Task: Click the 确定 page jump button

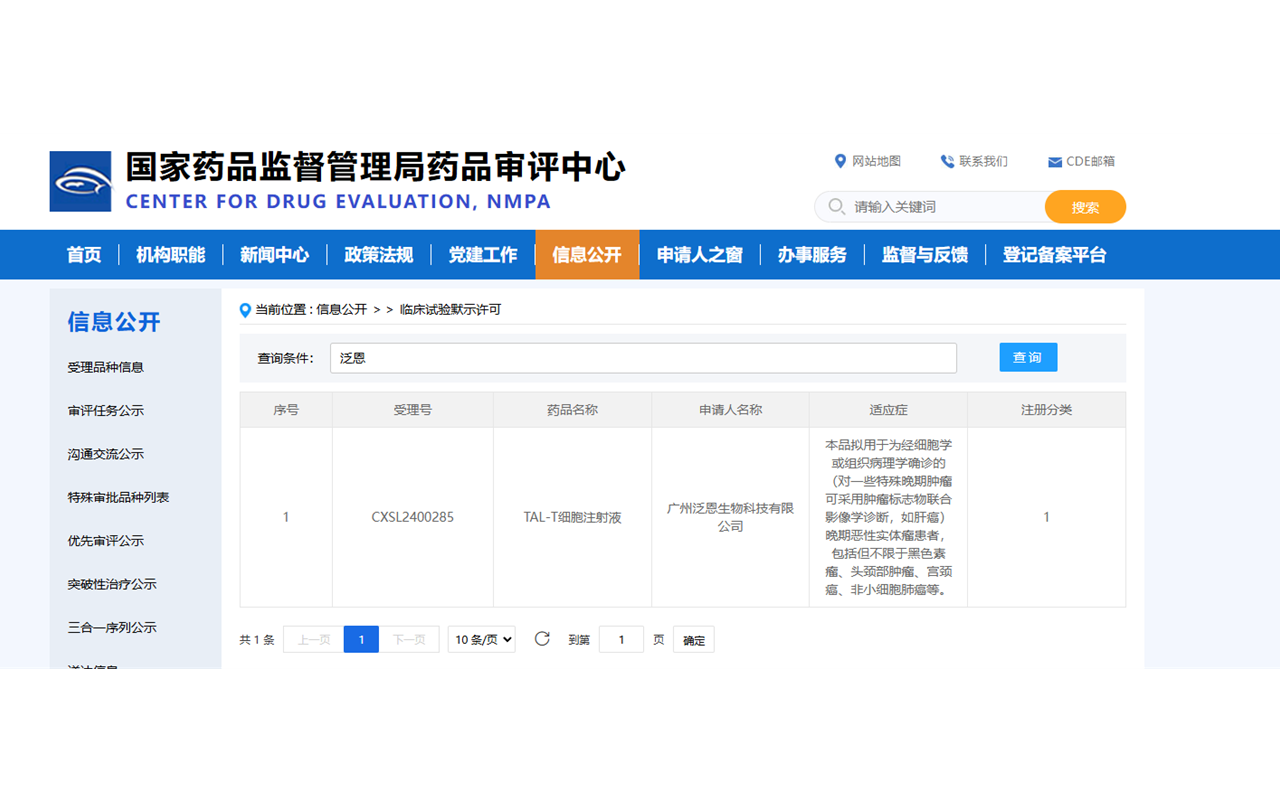Action: [694, 640]
